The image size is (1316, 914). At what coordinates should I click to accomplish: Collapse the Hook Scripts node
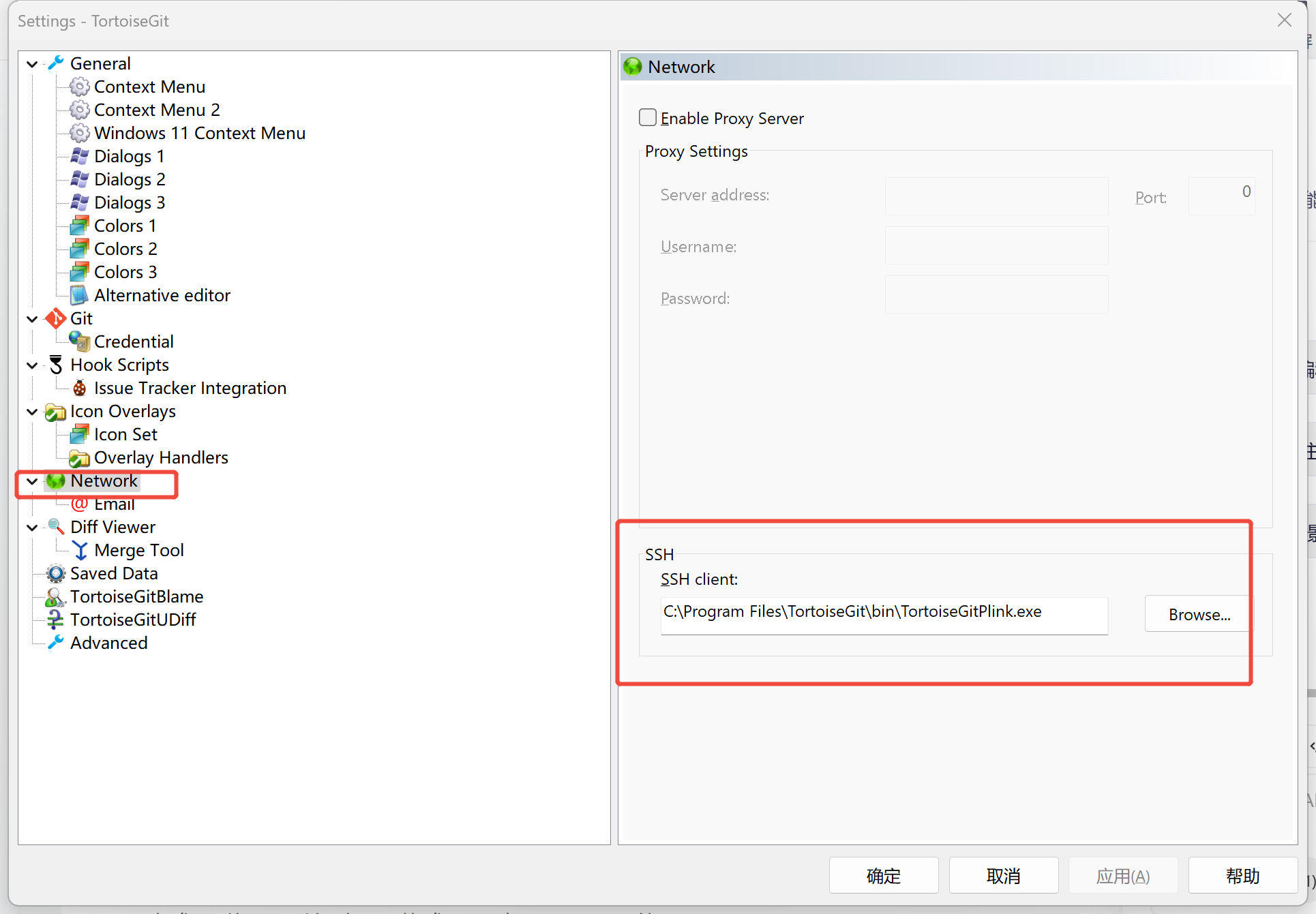pos(32,365)
